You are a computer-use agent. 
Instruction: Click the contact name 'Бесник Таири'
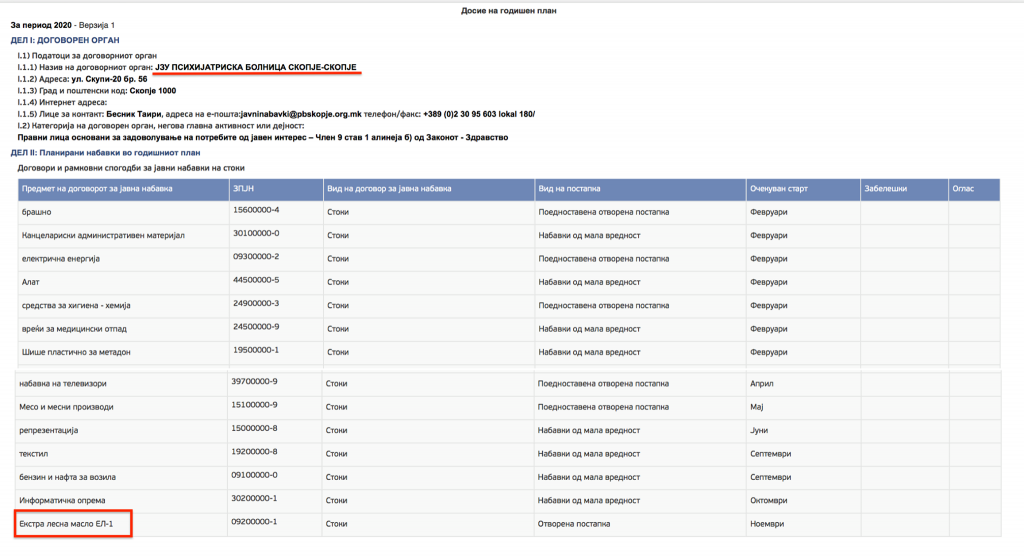pyautogui.click(x=134, y=114)
